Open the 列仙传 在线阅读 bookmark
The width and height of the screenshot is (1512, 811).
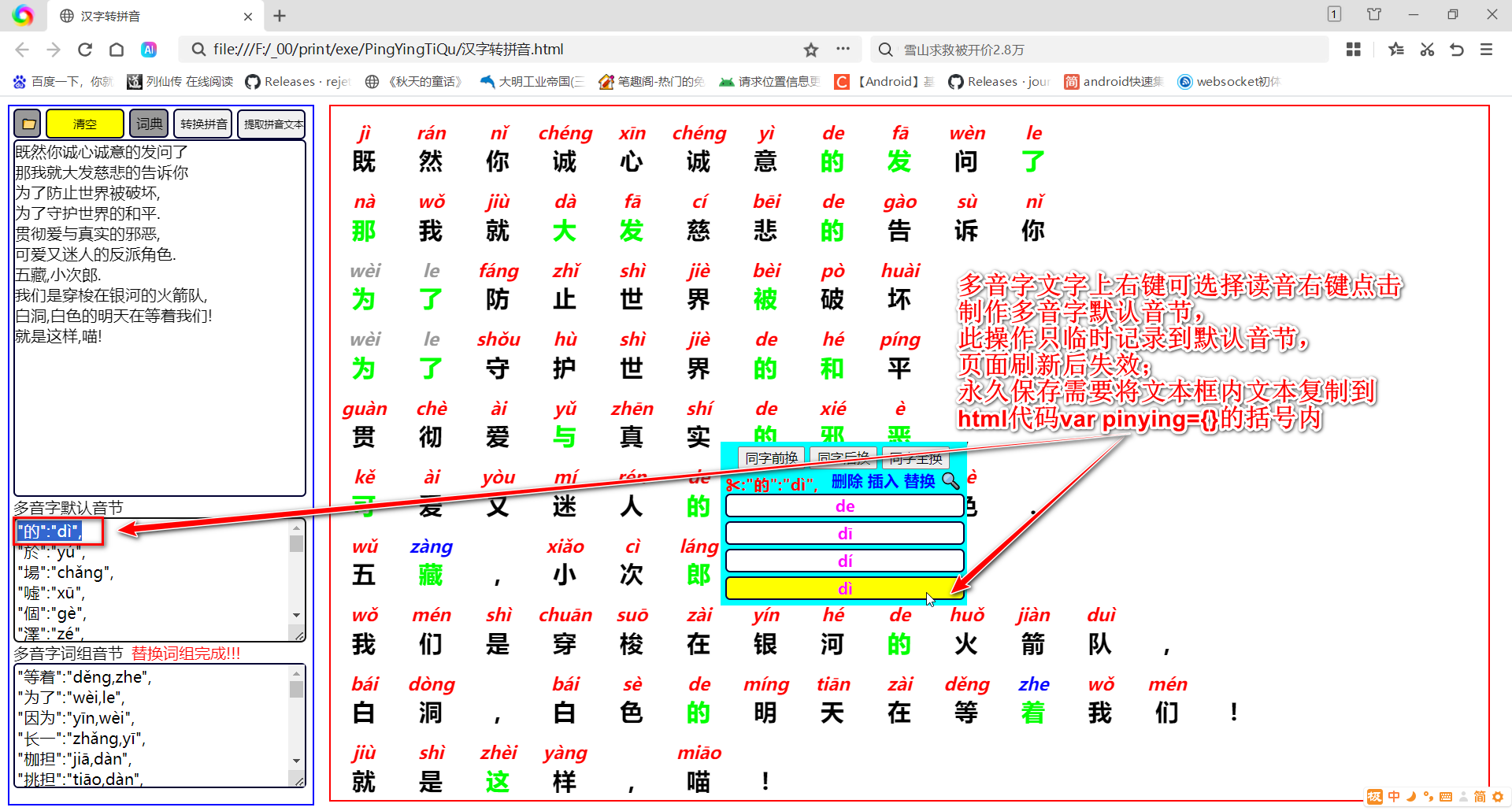[180, 81]
